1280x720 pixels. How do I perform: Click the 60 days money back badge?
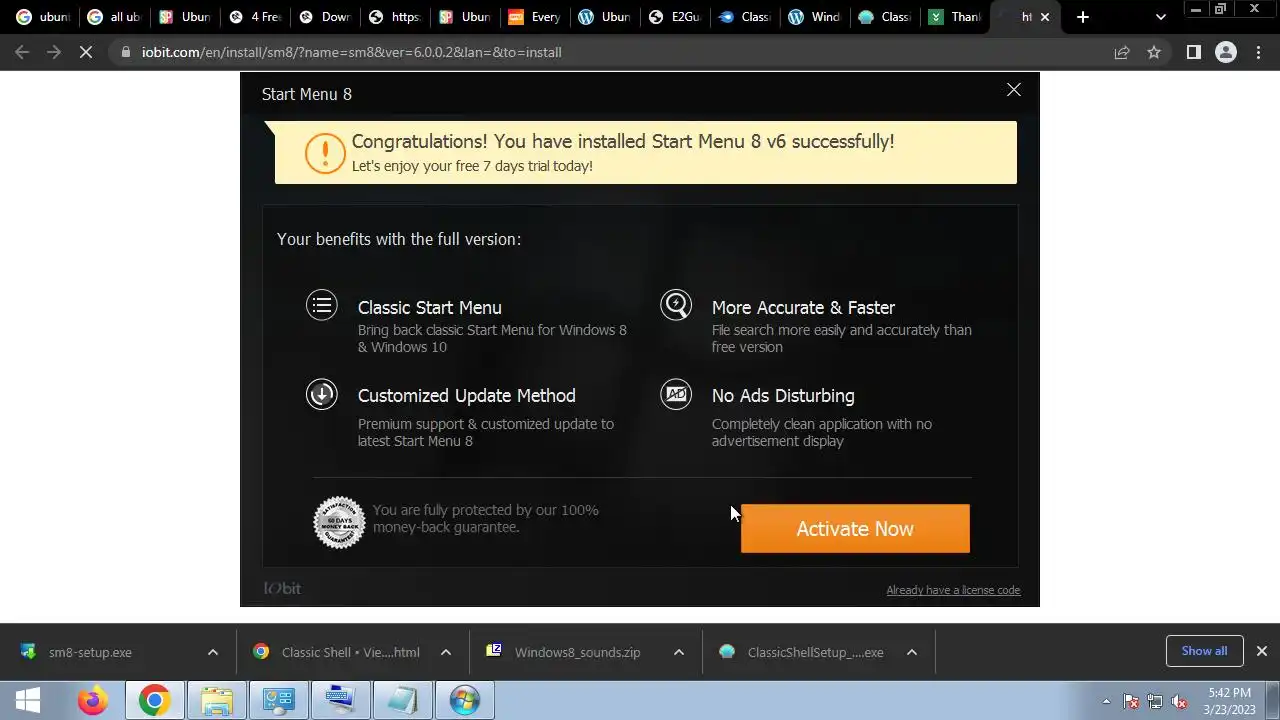pyautogui.click(x=339, y=522)
